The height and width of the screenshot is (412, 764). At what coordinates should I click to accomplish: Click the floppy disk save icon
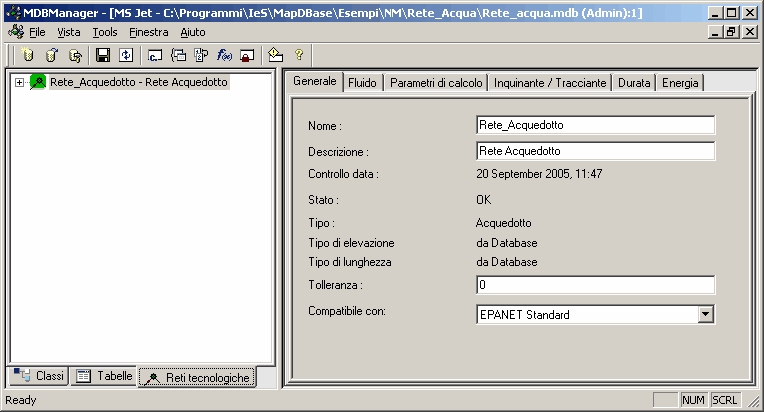click(102, 55)
